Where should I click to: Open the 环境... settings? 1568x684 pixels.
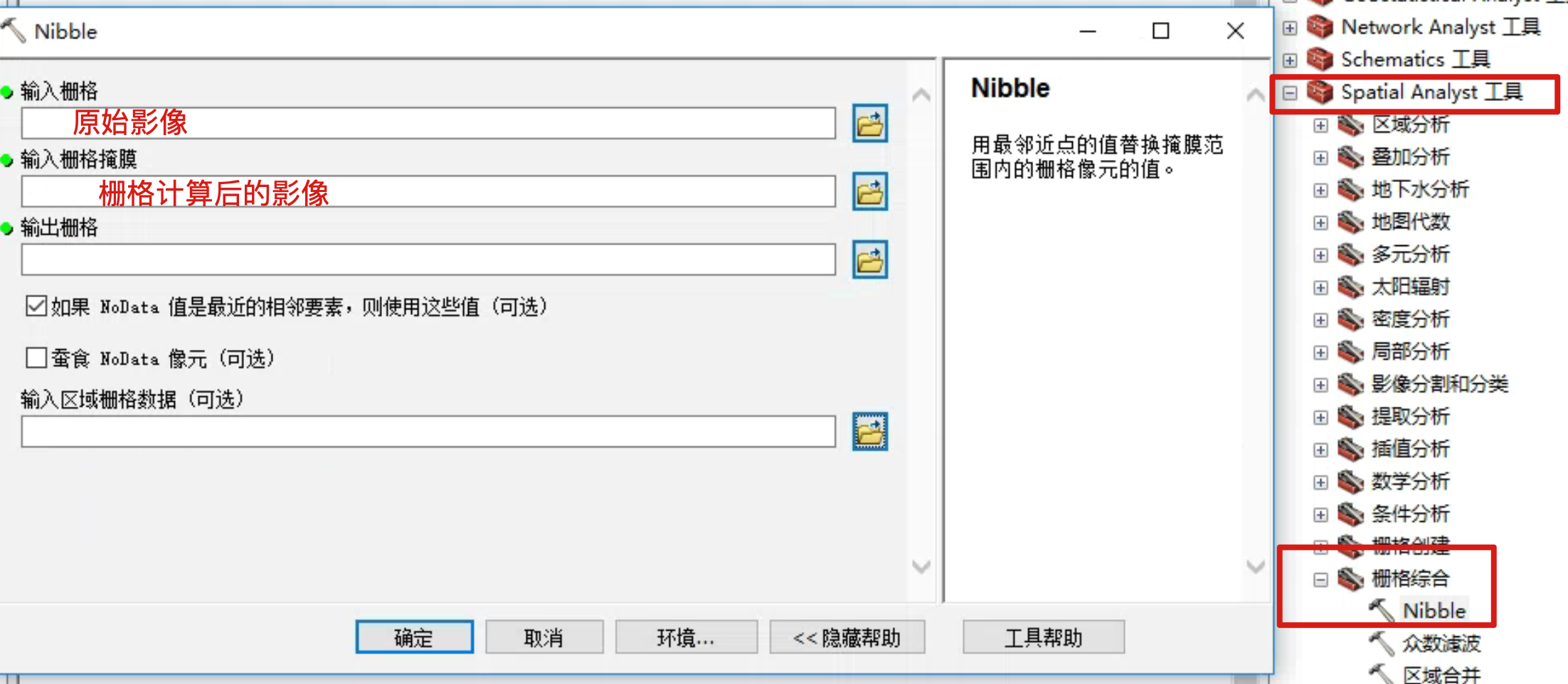click(686, 637)
